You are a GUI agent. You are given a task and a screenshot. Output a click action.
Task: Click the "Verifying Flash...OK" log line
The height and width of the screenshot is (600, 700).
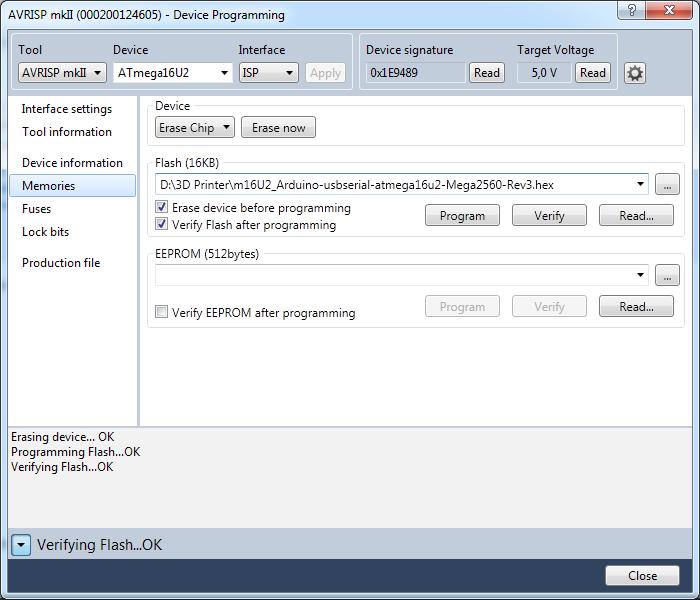(62, 467)
